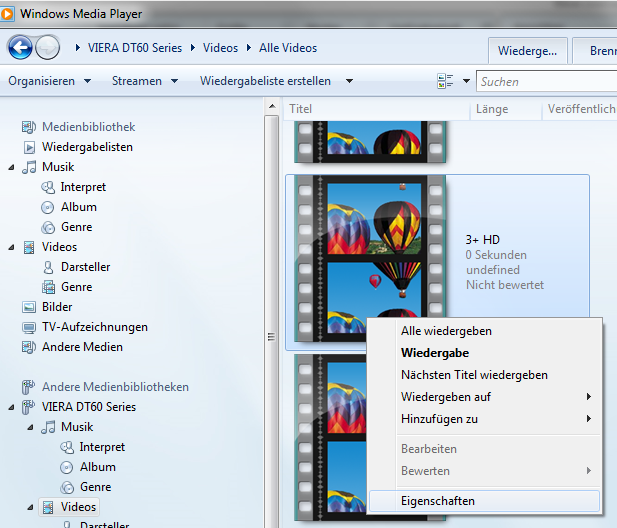Switch to the Brenn... tab

click(x=595, y=51)
